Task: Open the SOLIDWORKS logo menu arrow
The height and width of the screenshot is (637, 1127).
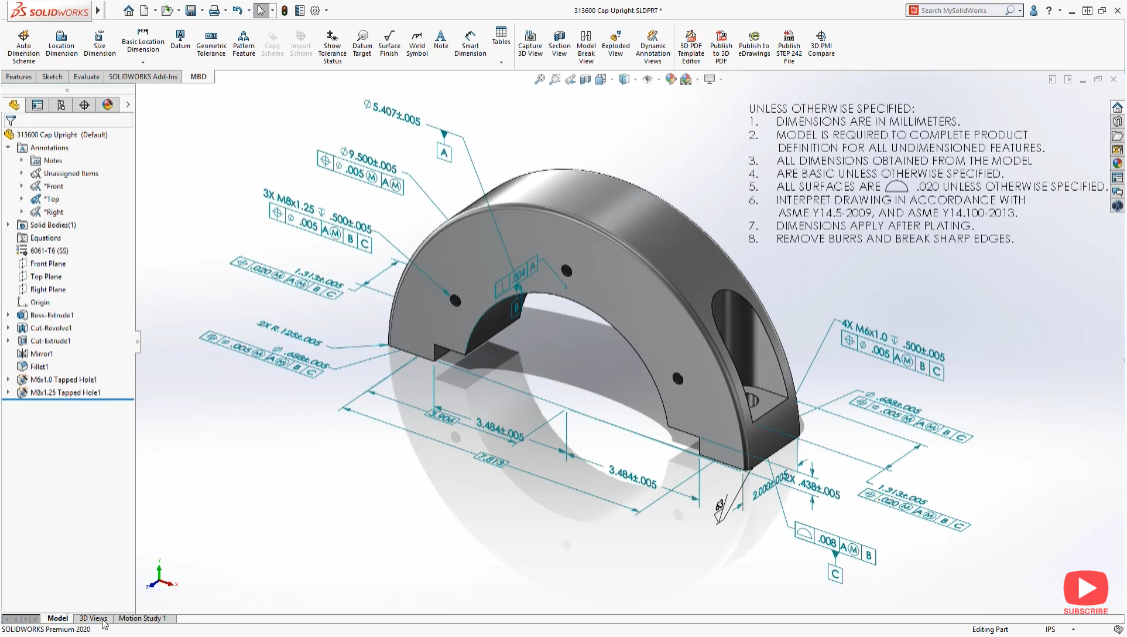Action: coord(98,10)
